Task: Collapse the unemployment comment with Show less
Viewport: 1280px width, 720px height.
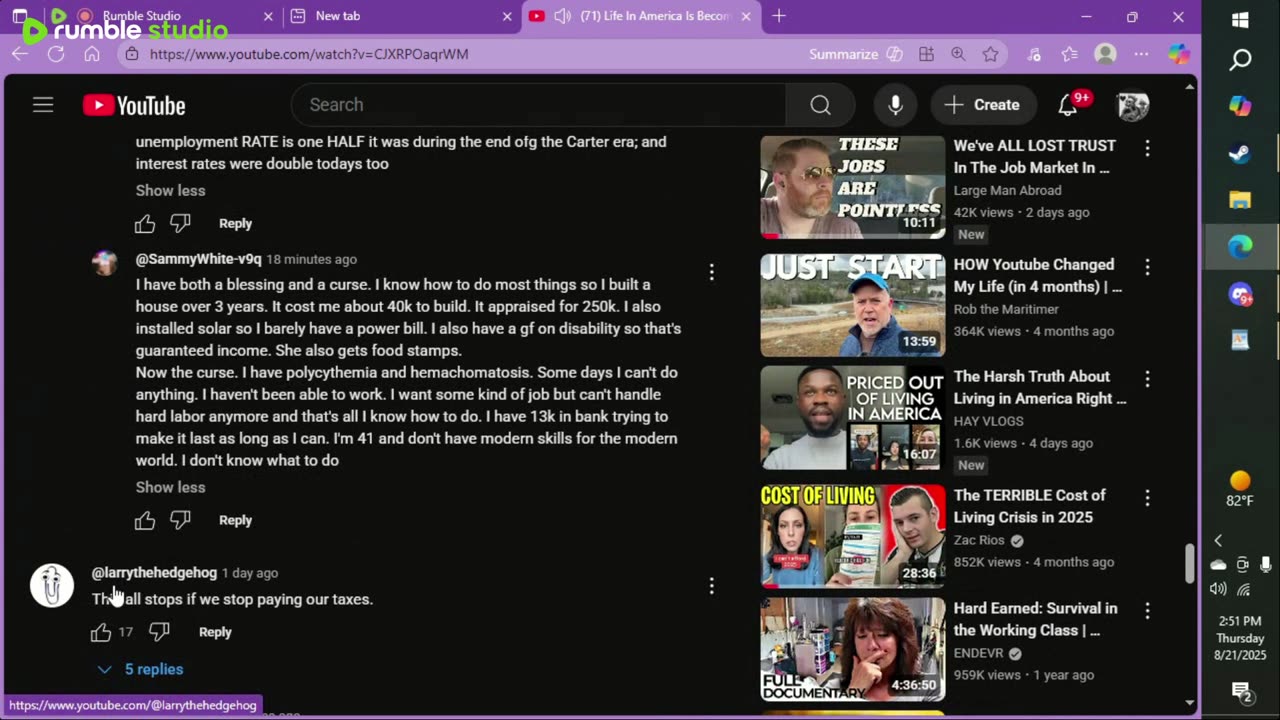Action: 171,190
